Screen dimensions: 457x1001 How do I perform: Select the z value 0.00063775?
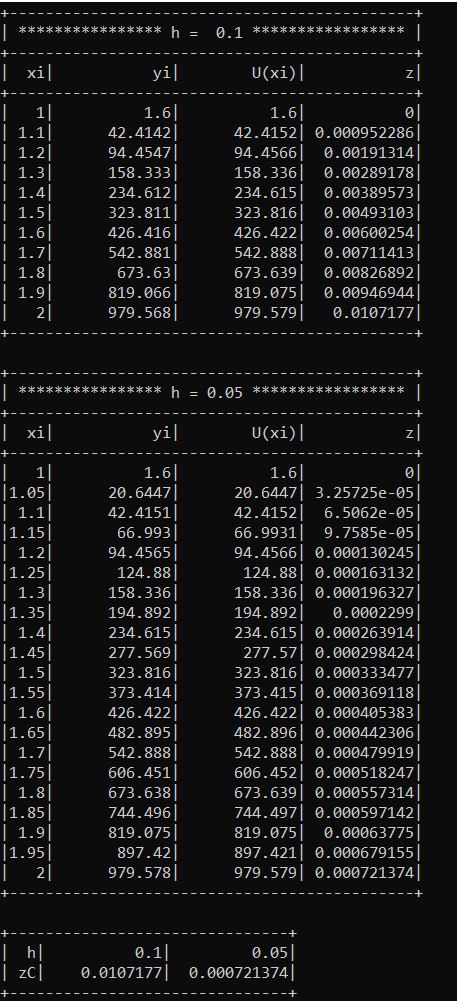pos(369,832)
